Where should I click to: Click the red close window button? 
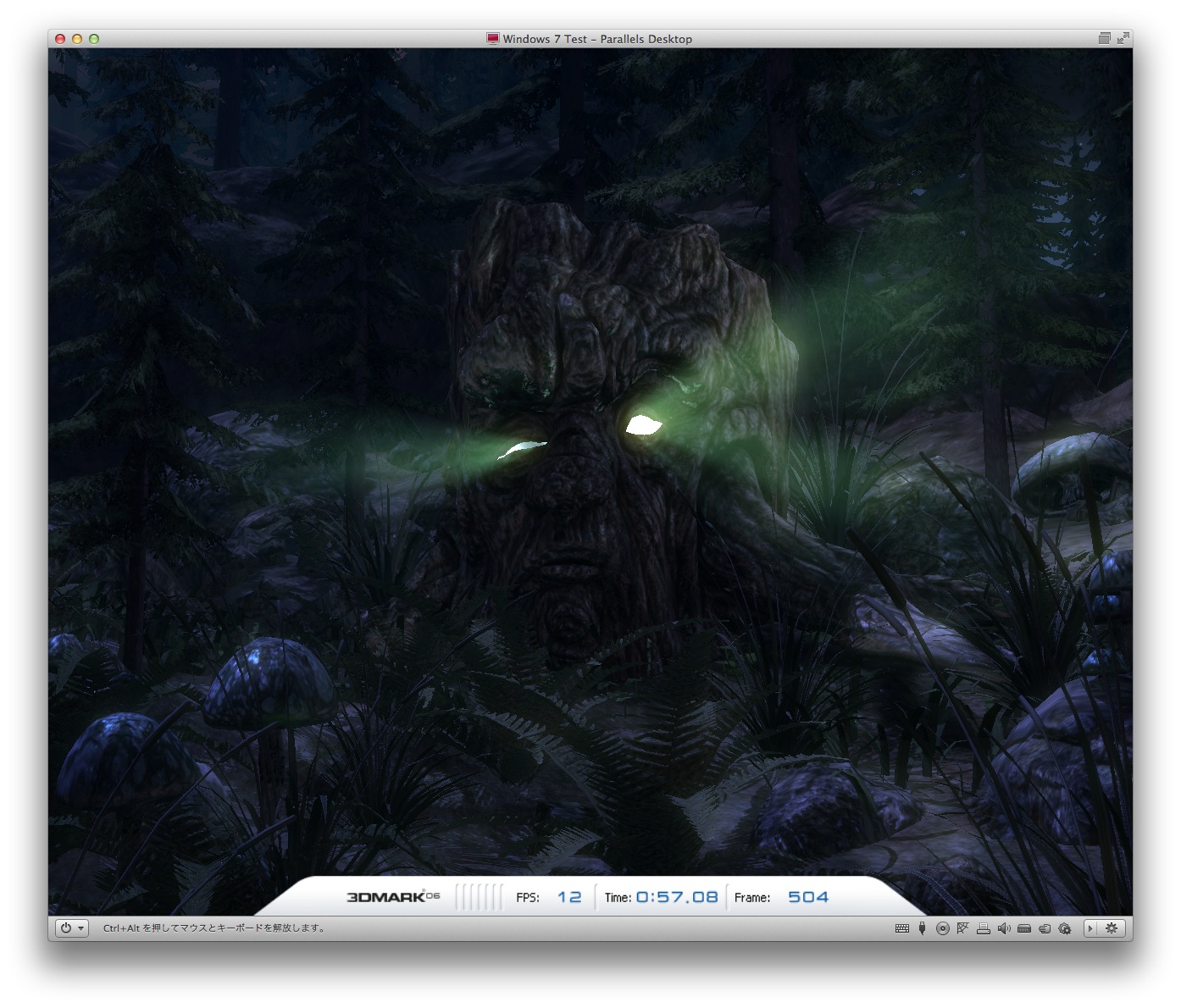pos(60,39)
